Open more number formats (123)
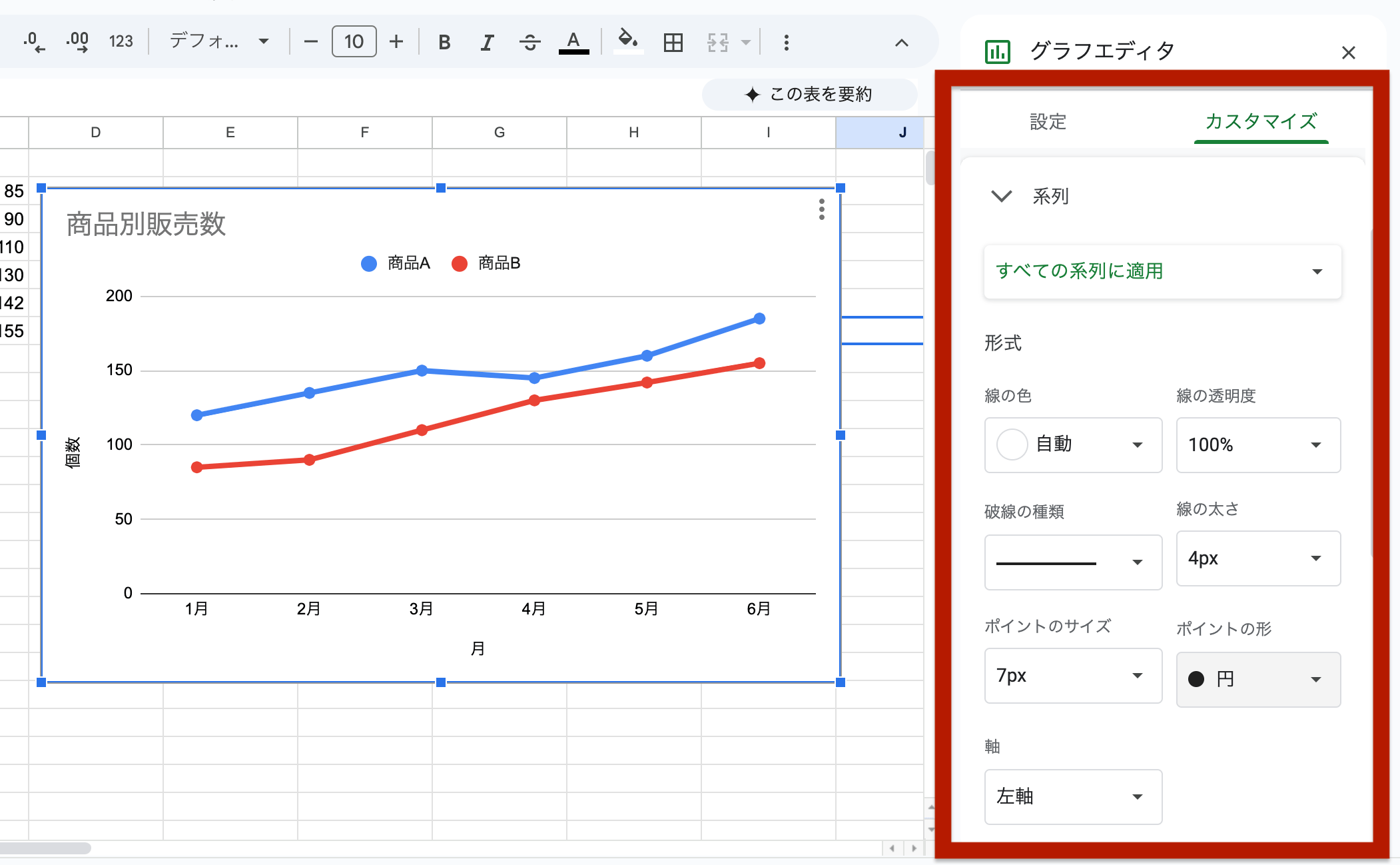 point(121,41)
